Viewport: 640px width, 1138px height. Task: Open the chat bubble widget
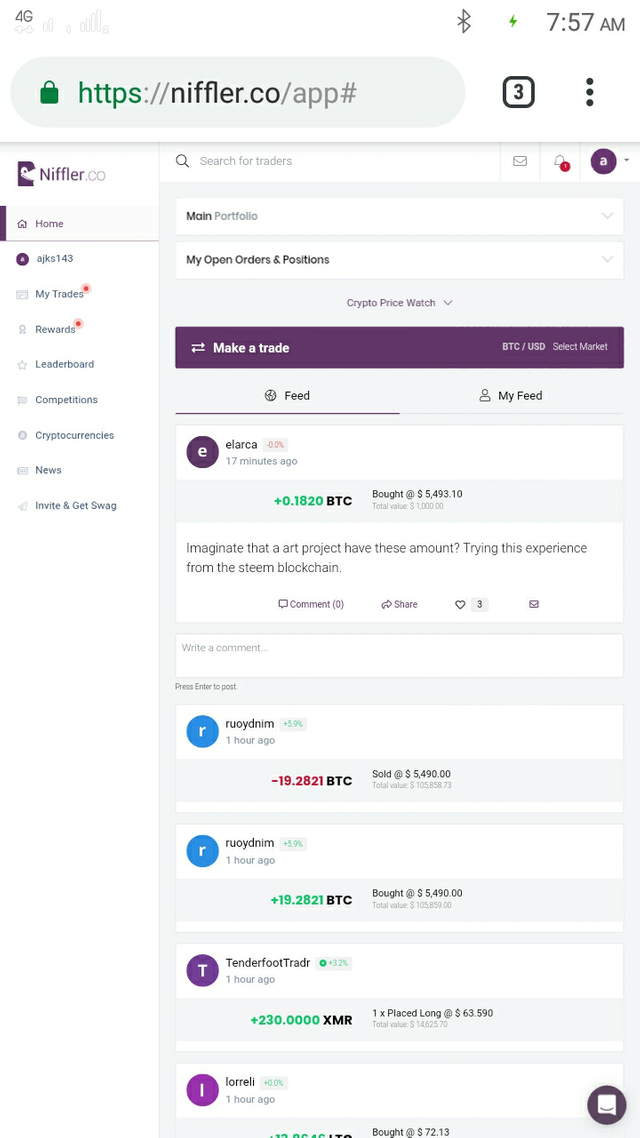tap(607, 1105)
